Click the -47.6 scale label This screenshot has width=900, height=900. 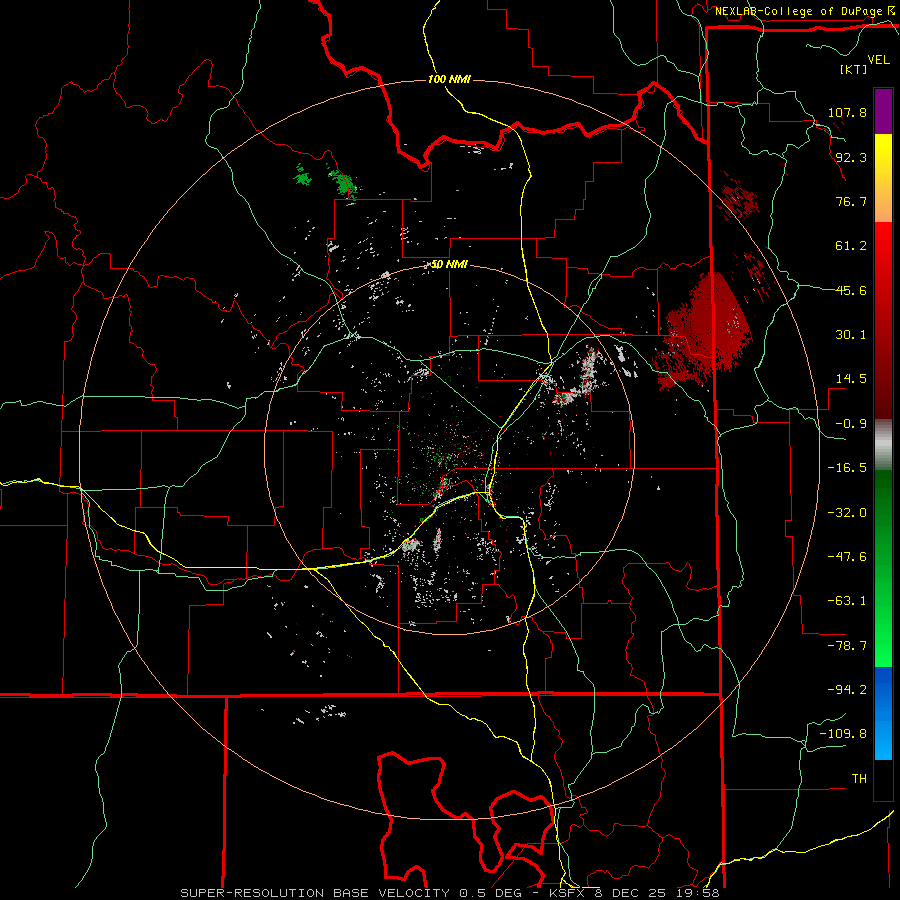coord(847,557)
